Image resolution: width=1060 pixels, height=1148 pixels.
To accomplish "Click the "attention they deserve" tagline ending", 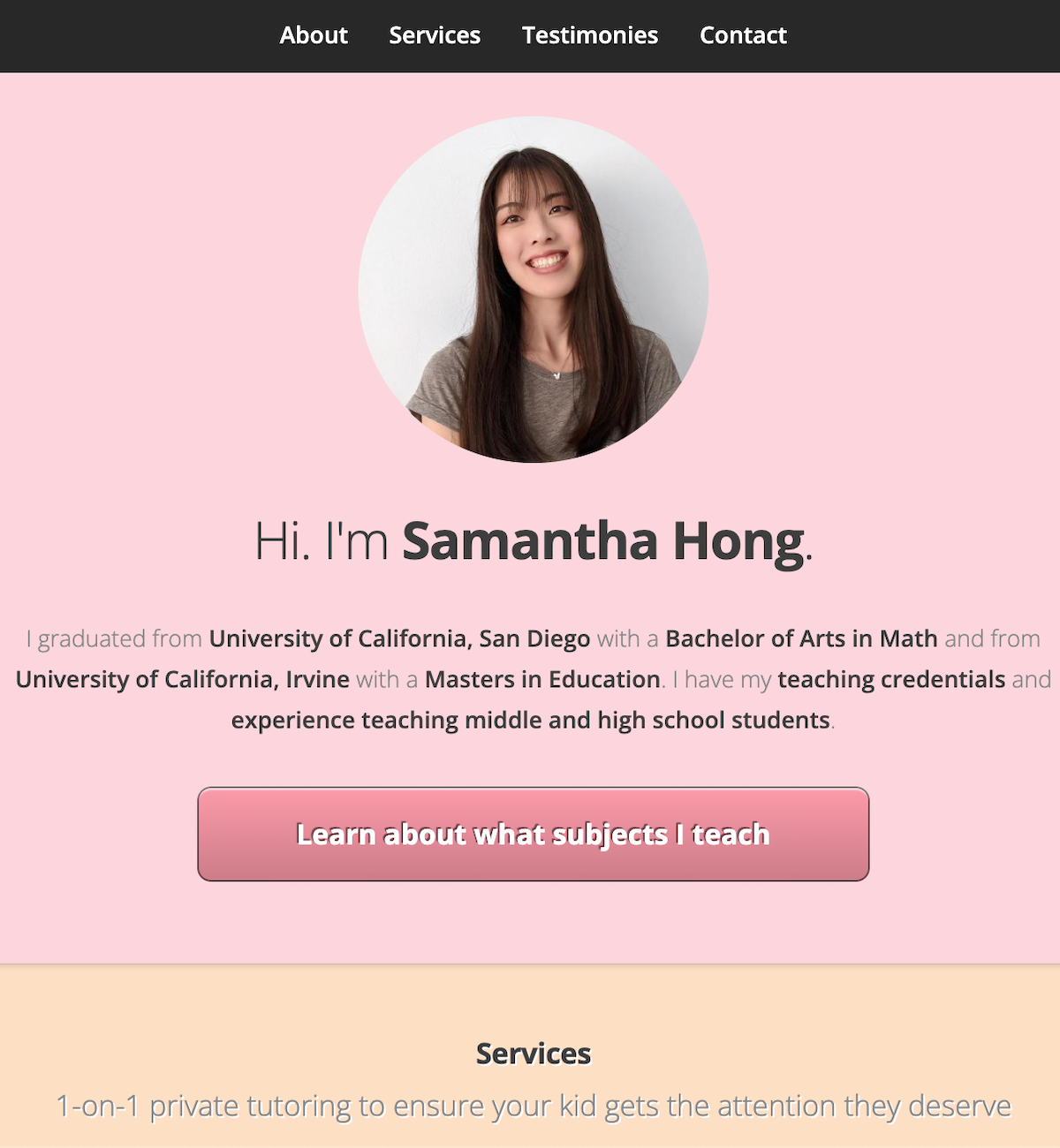I will click(x=851, y=1106).
